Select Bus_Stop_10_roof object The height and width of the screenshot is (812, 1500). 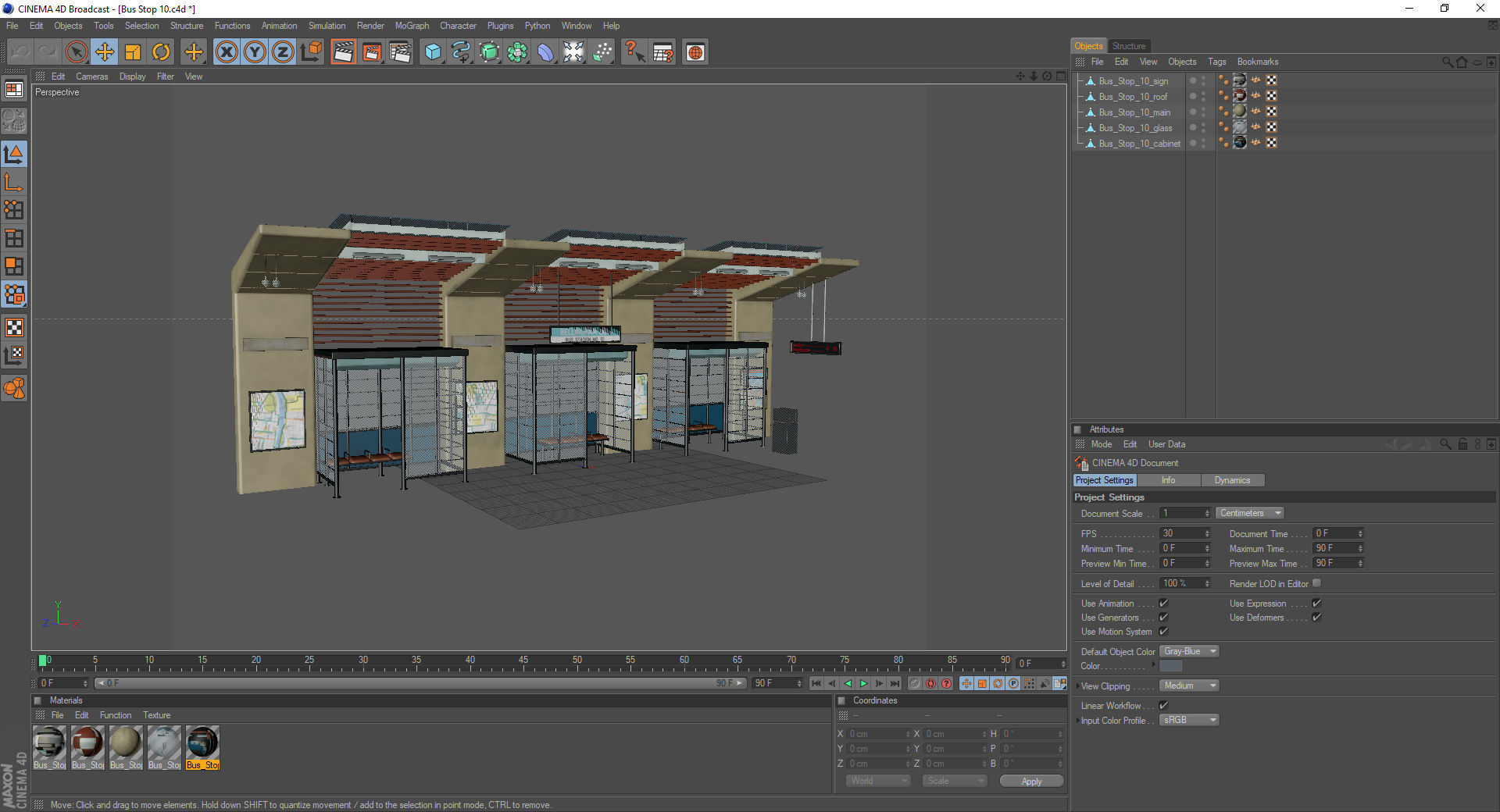click(x=1133, y=97)
